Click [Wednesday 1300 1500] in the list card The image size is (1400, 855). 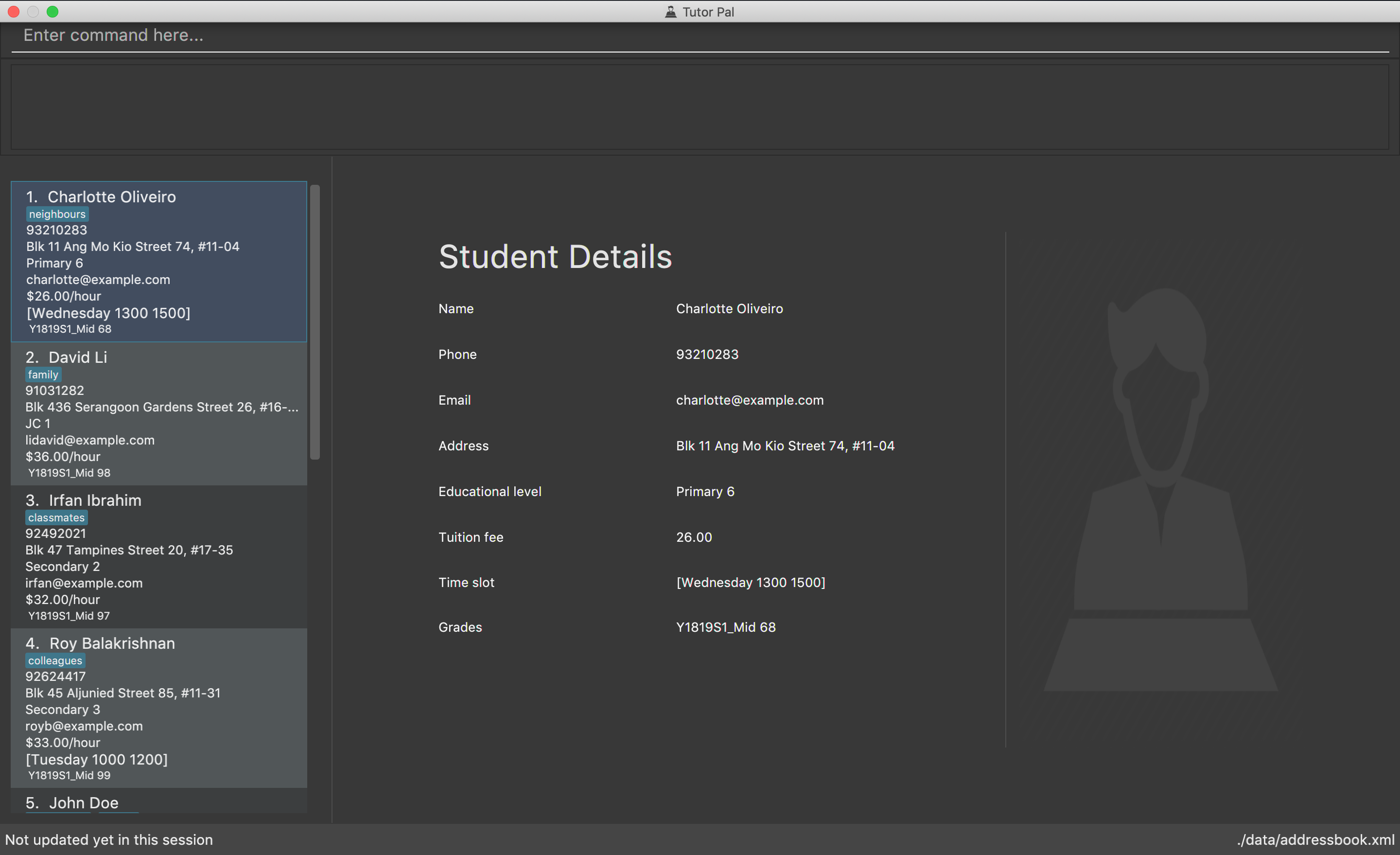tap(108, 313)
